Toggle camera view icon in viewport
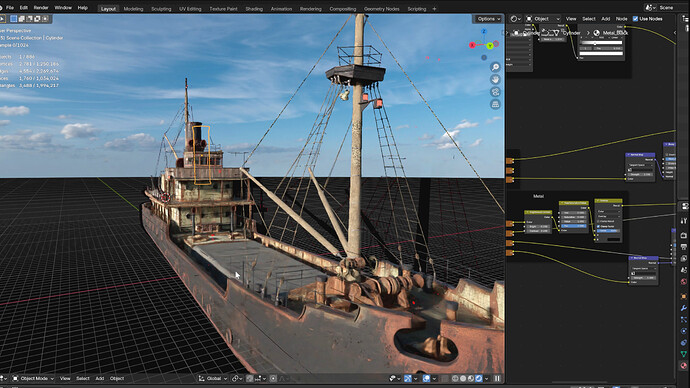The image size is (690, 388). coord(495,92)
